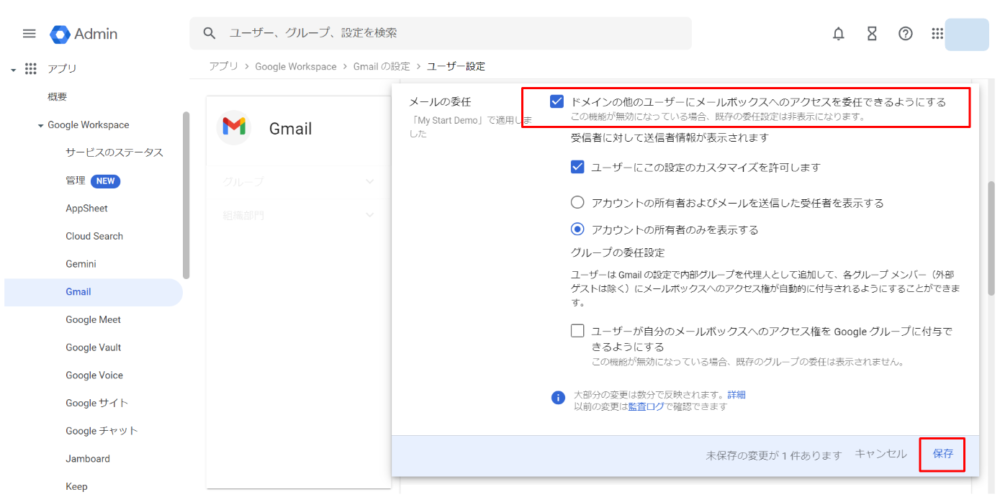1000x497 pixels.
Task: Open 管理 NEW in sidebar
Action: click(92, 181)
